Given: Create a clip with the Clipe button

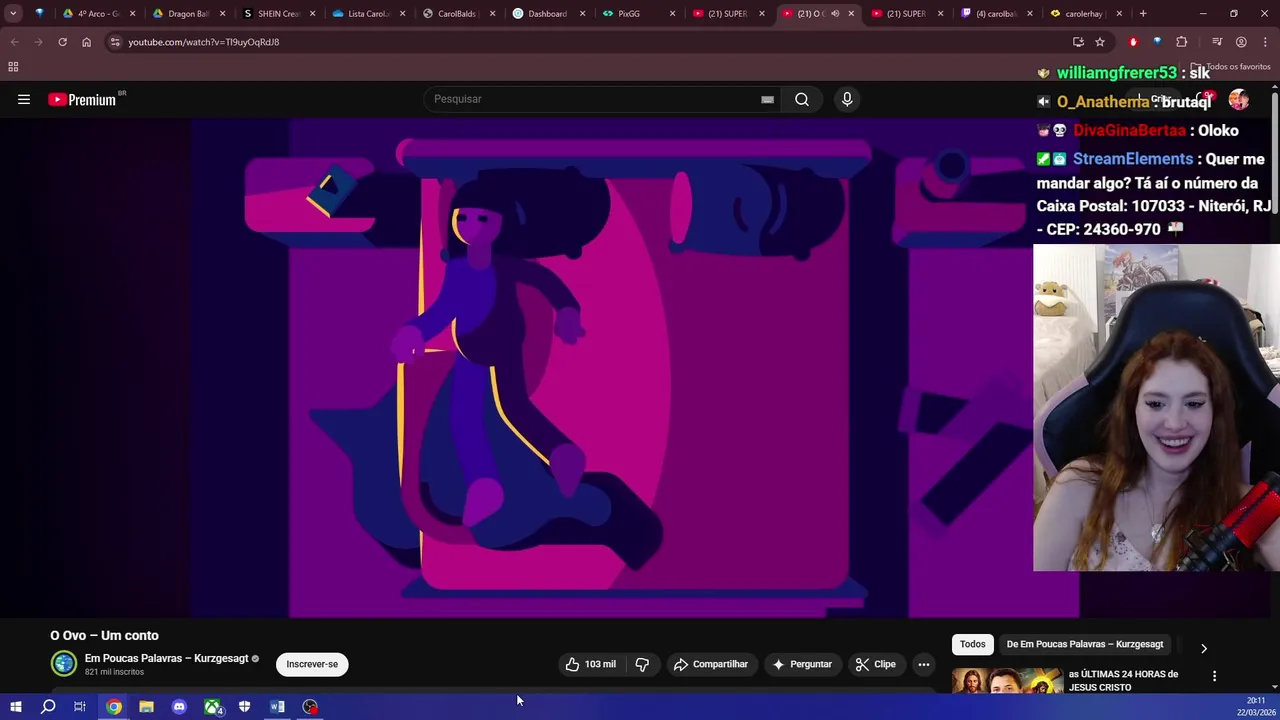Looking at the screenshot, I should click(x=875, y=664).
